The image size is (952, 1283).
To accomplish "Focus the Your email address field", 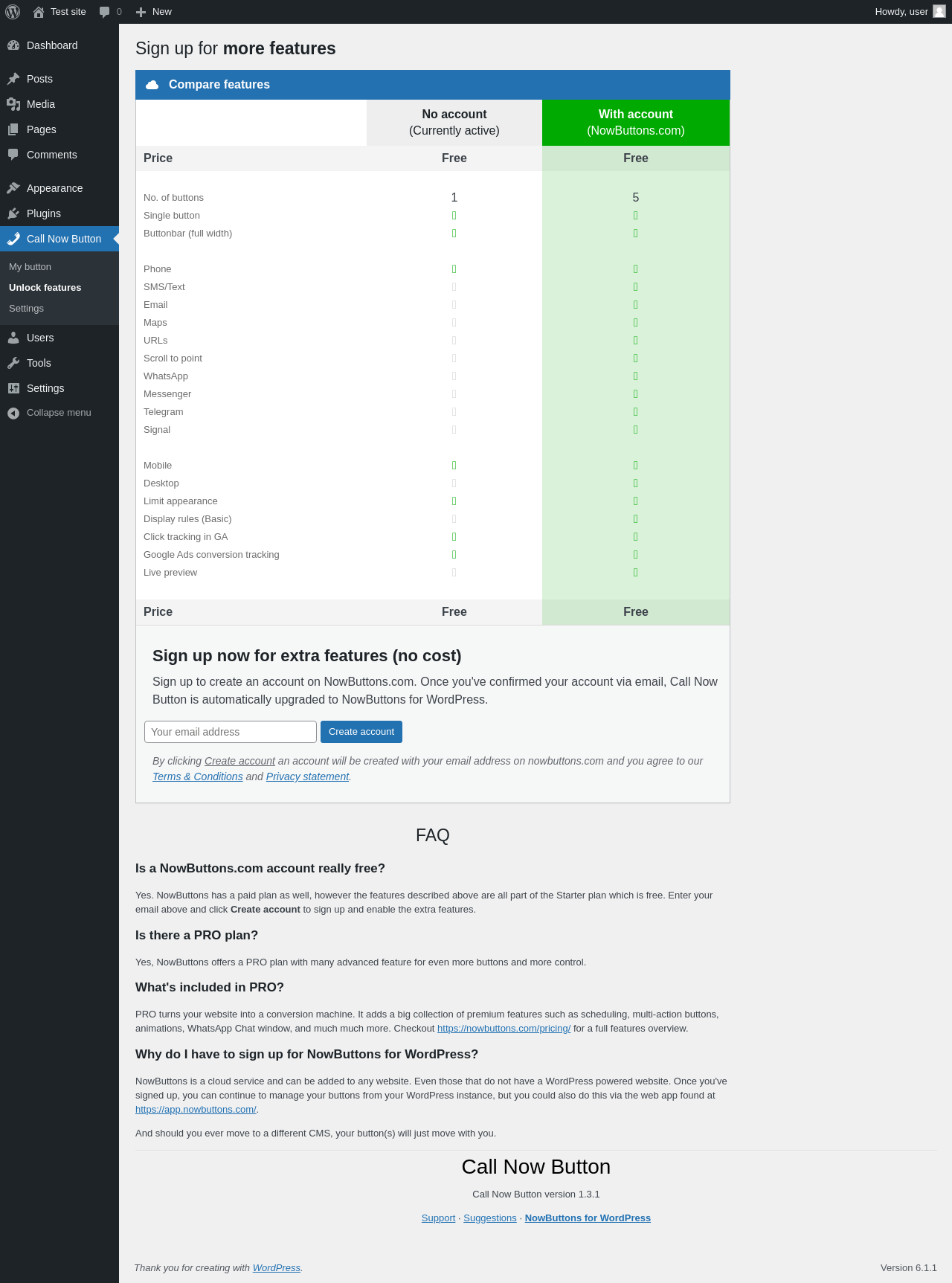I will point(231,732).
